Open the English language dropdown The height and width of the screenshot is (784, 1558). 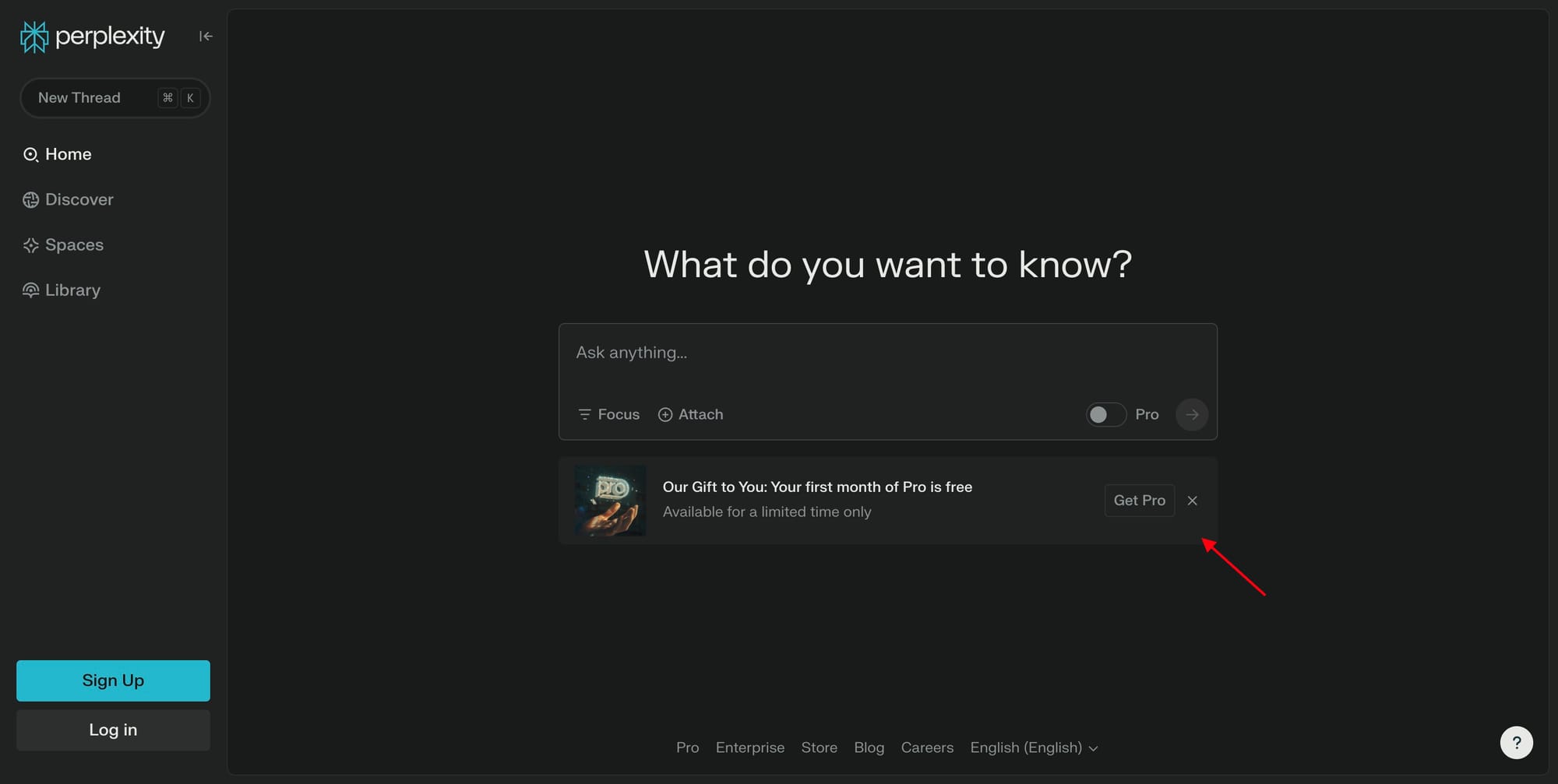pyautogui.click(x=1035, y=747)
